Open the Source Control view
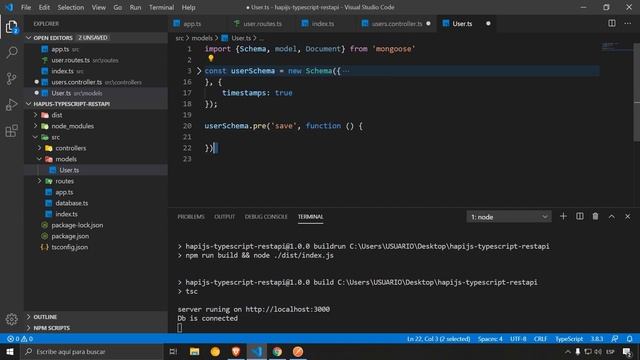The image size is (640, 360). point(11,78)
